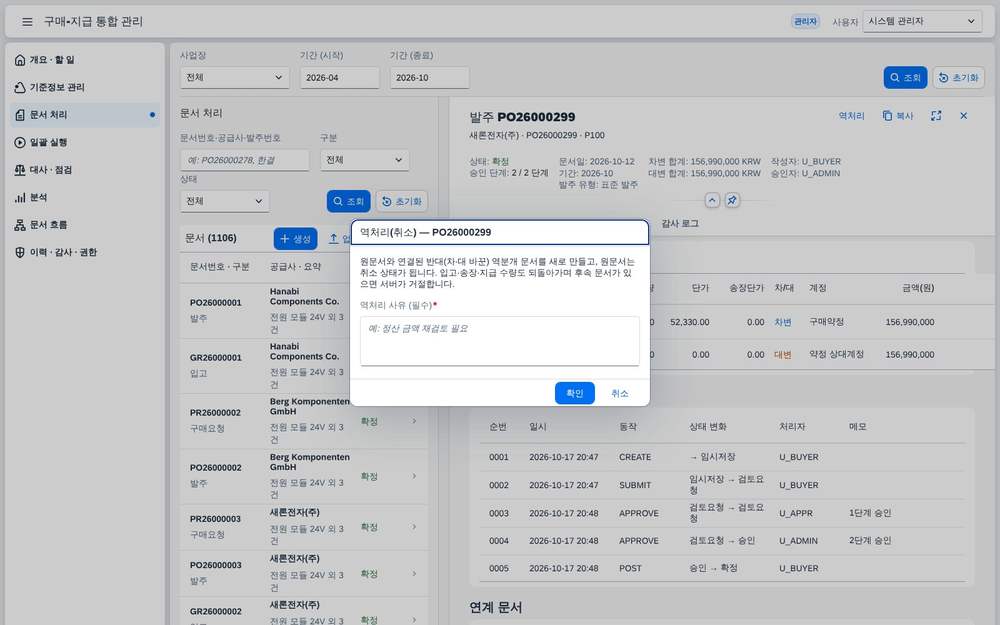Click the 구매약정 account cell
This screenshot has width=1000, height=625.
[826, 321]
